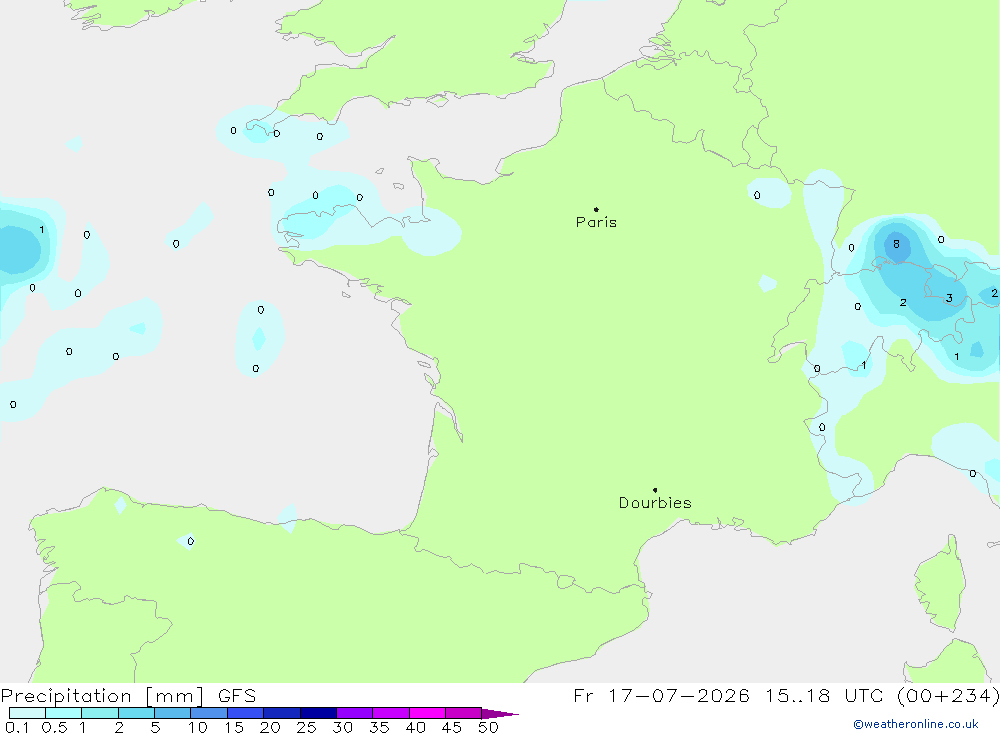The width and height of the screenshot is (1000, 733).
Task: Click the '(00+234)' forecast offset text
Action: point(948,696)
